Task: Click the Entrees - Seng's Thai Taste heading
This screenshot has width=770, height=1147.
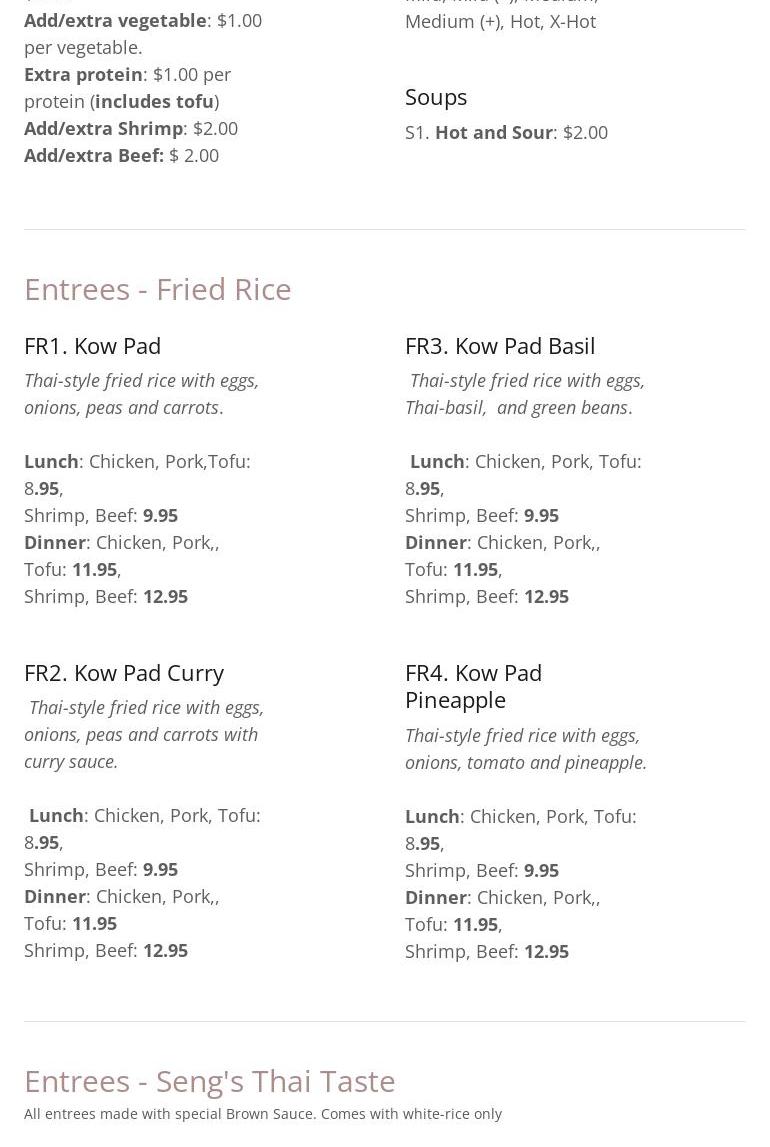Action: (x=210, y=1081)
